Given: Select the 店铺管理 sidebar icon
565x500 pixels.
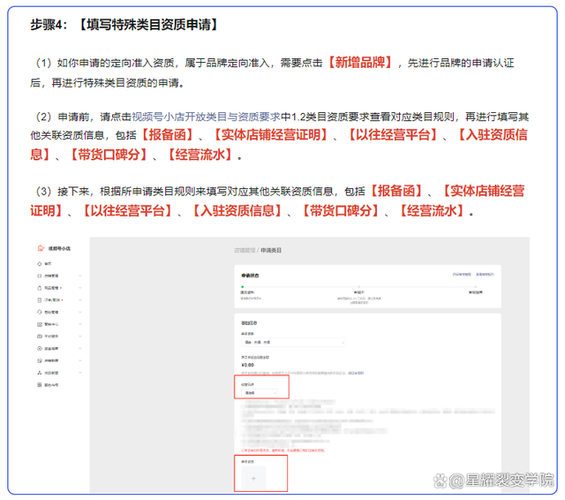Looking at the screenshot, I should point(39,276).
